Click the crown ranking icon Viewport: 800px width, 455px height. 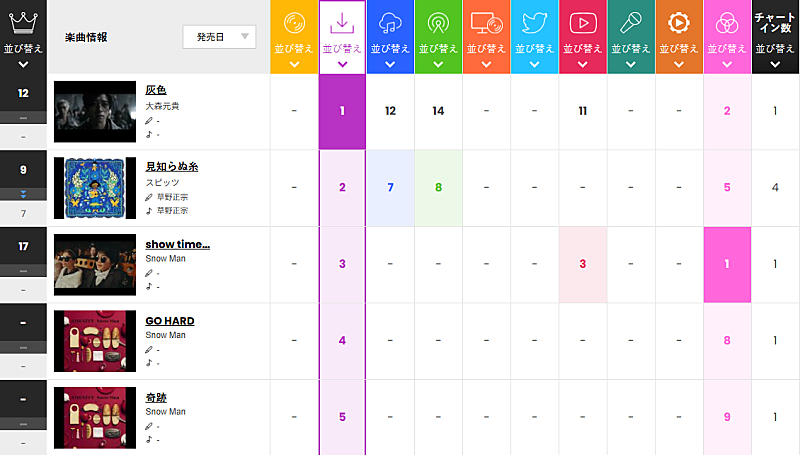pos(23,23)
